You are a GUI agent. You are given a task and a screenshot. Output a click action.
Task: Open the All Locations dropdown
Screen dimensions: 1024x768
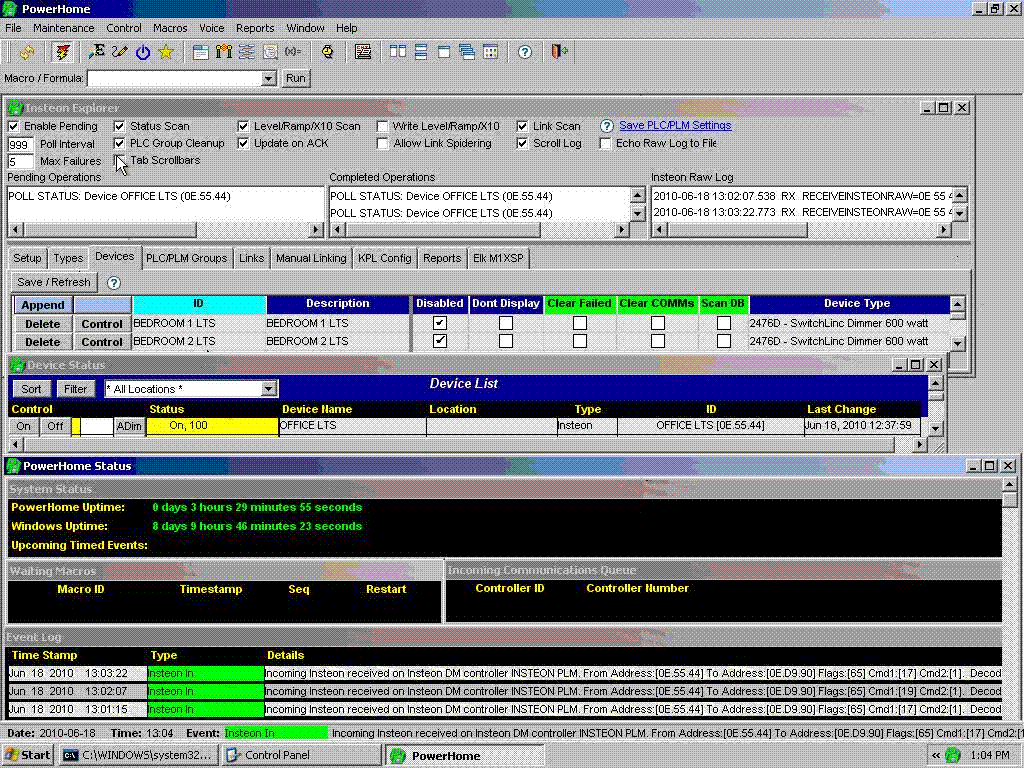coord(268,389)
